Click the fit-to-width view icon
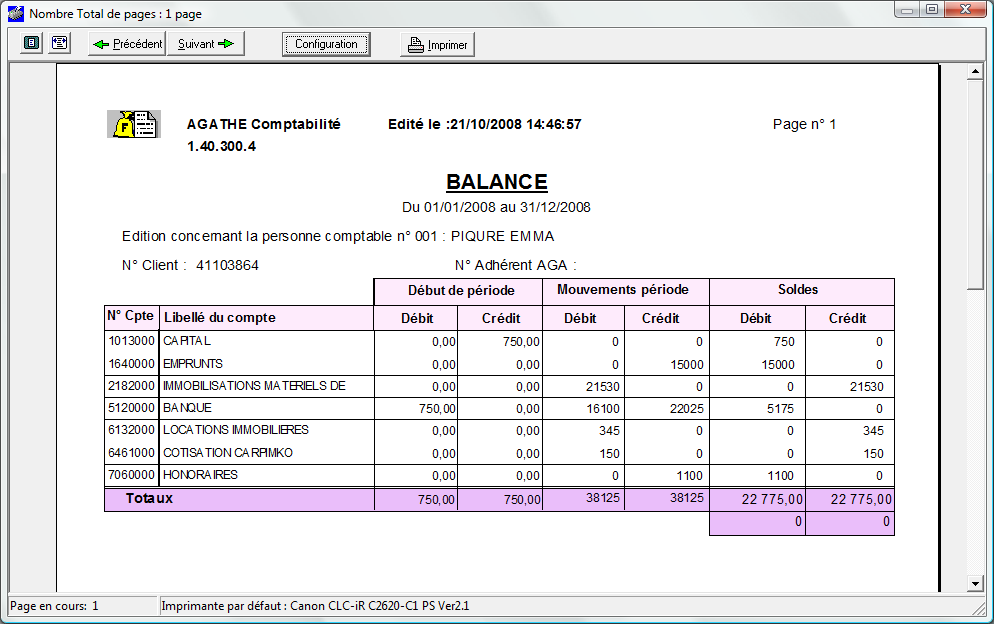This screenshot has width=994, height=624. coord(60,43)
